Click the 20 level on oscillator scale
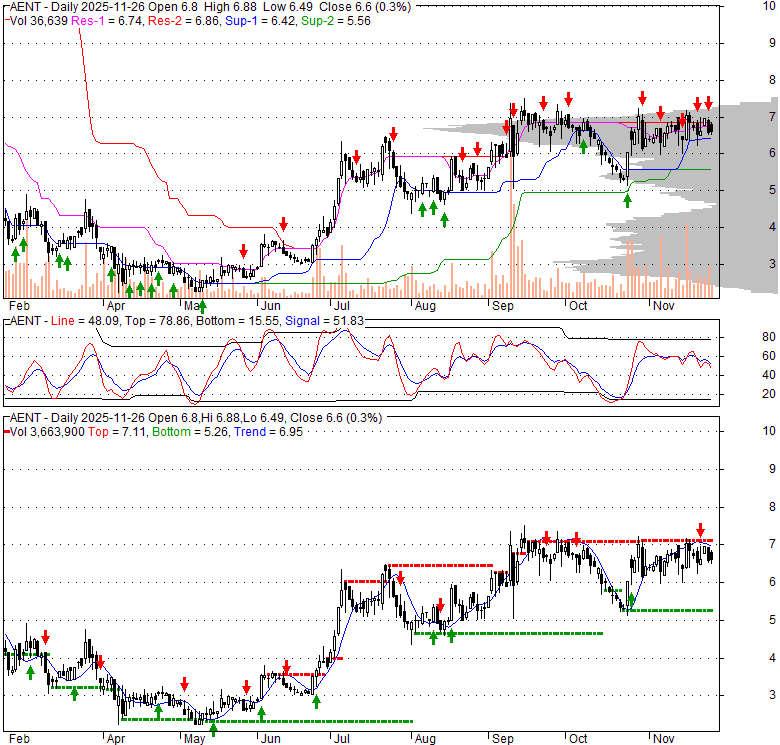780x745 pixels. 769,394
